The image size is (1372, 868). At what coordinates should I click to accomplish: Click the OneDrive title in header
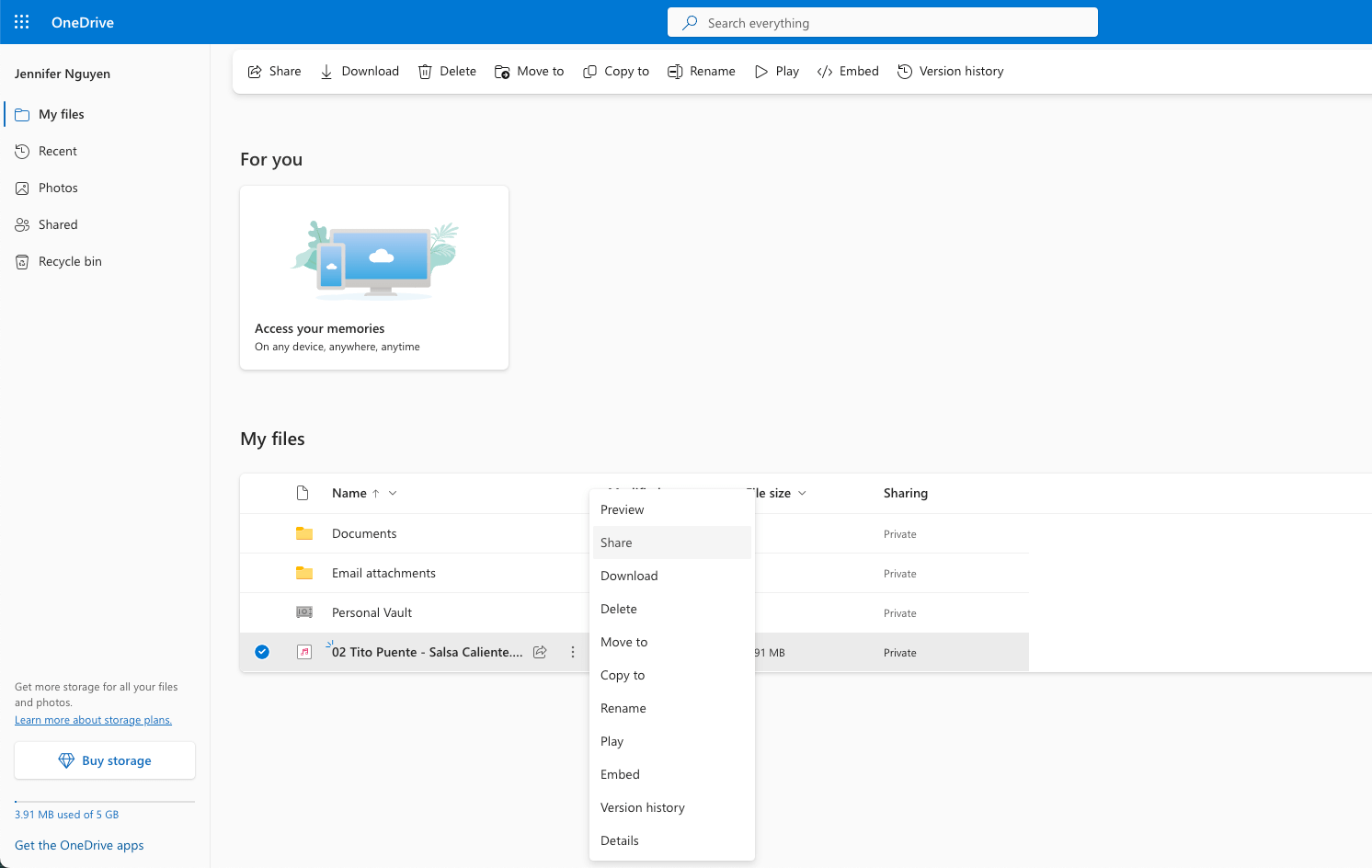click(x=83, y=22)
